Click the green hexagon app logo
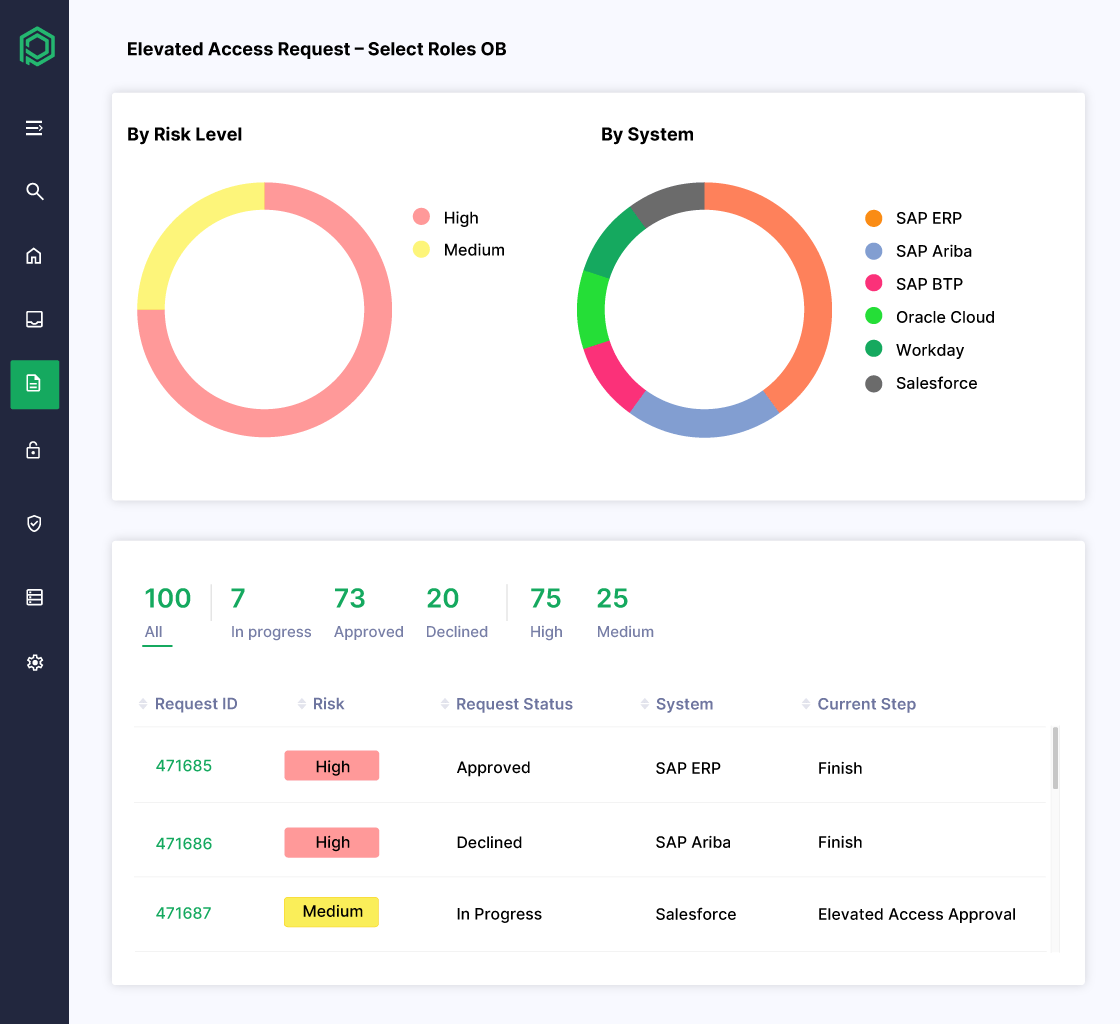1120x1024 pixels. pos(36,46)
